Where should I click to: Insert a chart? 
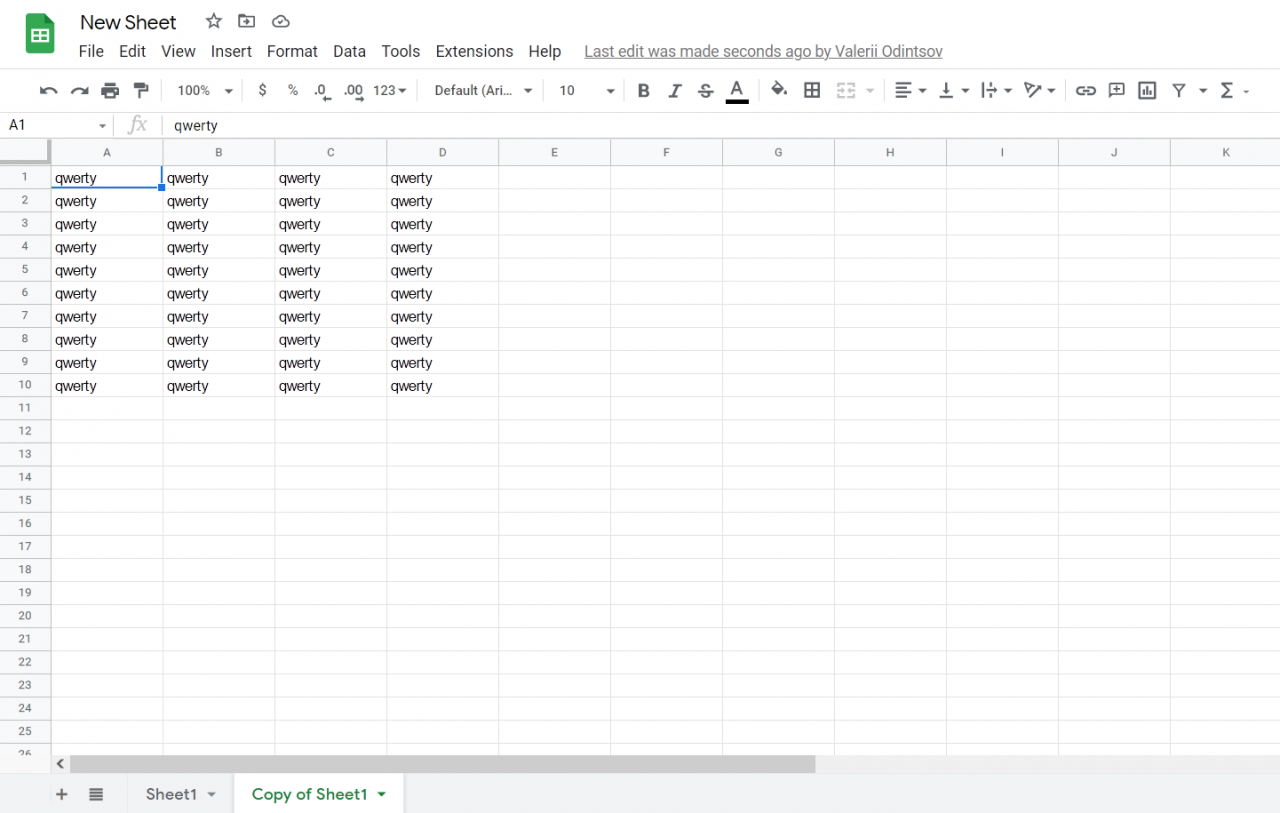[x=1146, y=90]
